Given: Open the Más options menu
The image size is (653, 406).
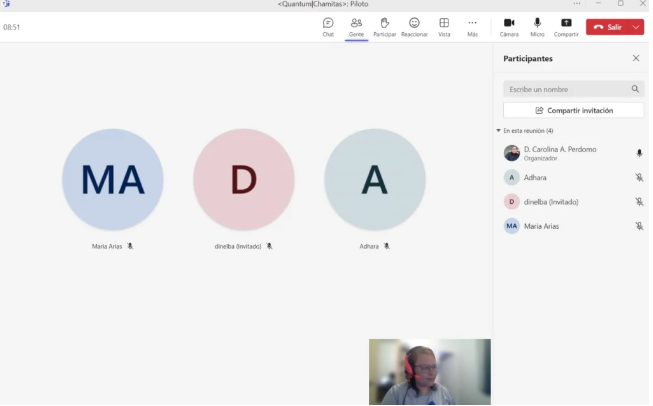Looking at the screenshot, I should click(472, 26).
